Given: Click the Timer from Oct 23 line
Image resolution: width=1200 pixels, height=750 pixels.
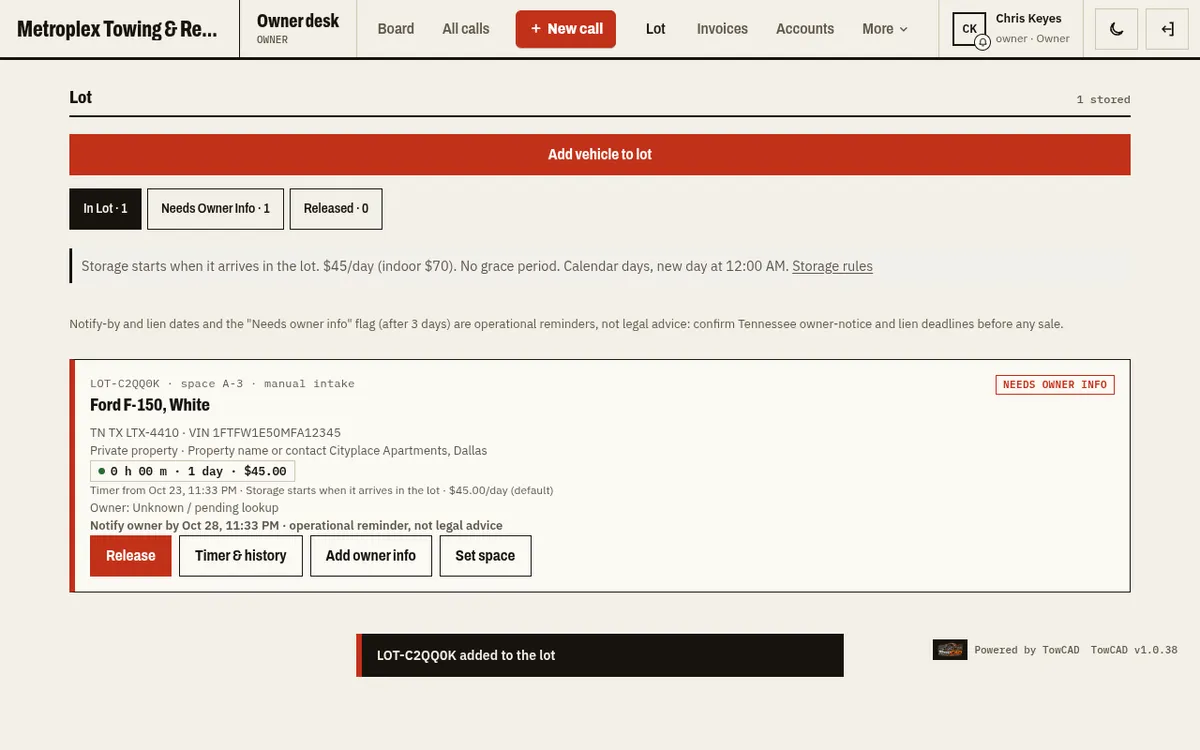Looking at the screenshot, I should point(321,490).
